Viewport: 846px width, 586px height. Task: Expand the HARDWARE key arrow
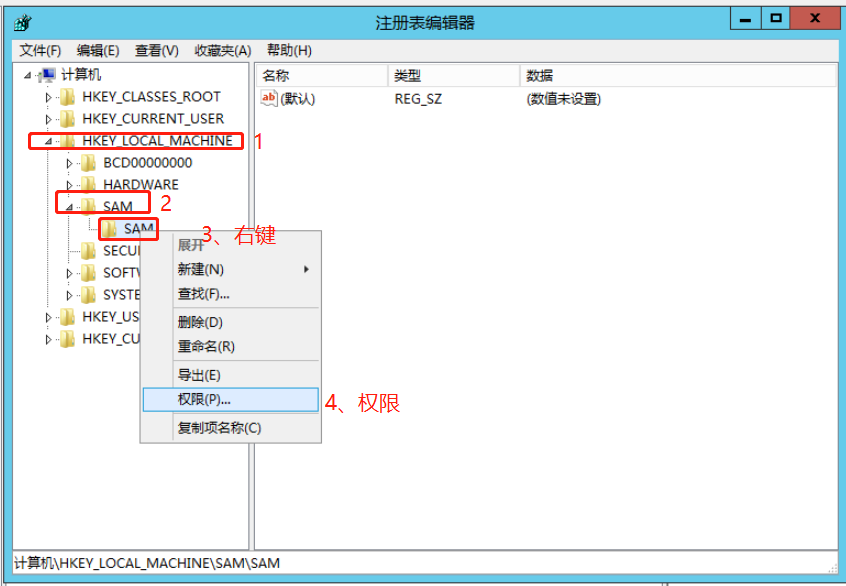pyautogui.click(x=69, y=185)
